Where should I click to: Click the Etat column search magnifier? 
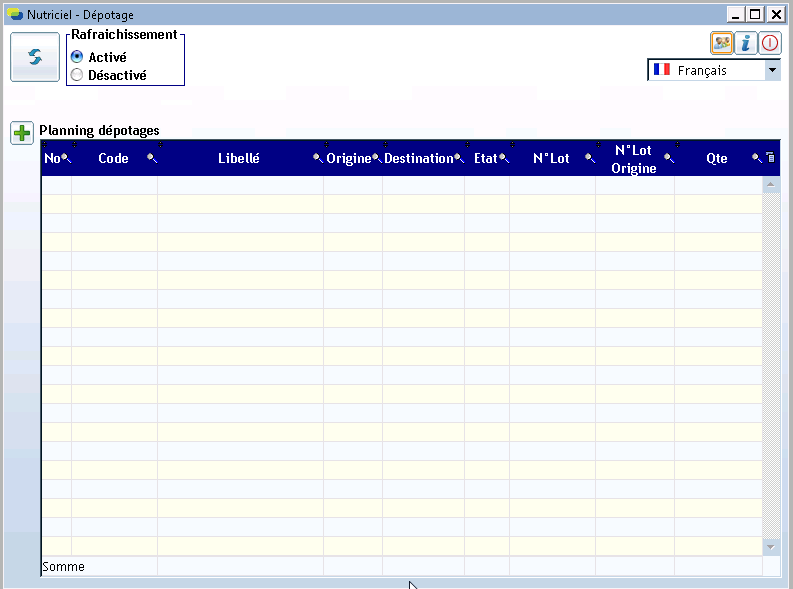[504, 159]
